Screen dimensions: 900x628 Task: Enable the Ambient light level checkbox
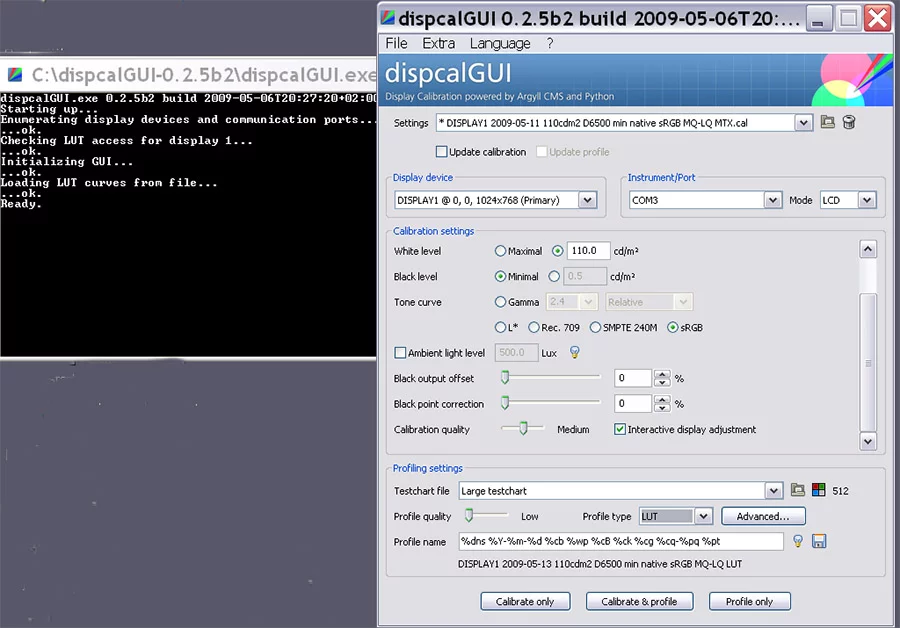tap(400, 352)
